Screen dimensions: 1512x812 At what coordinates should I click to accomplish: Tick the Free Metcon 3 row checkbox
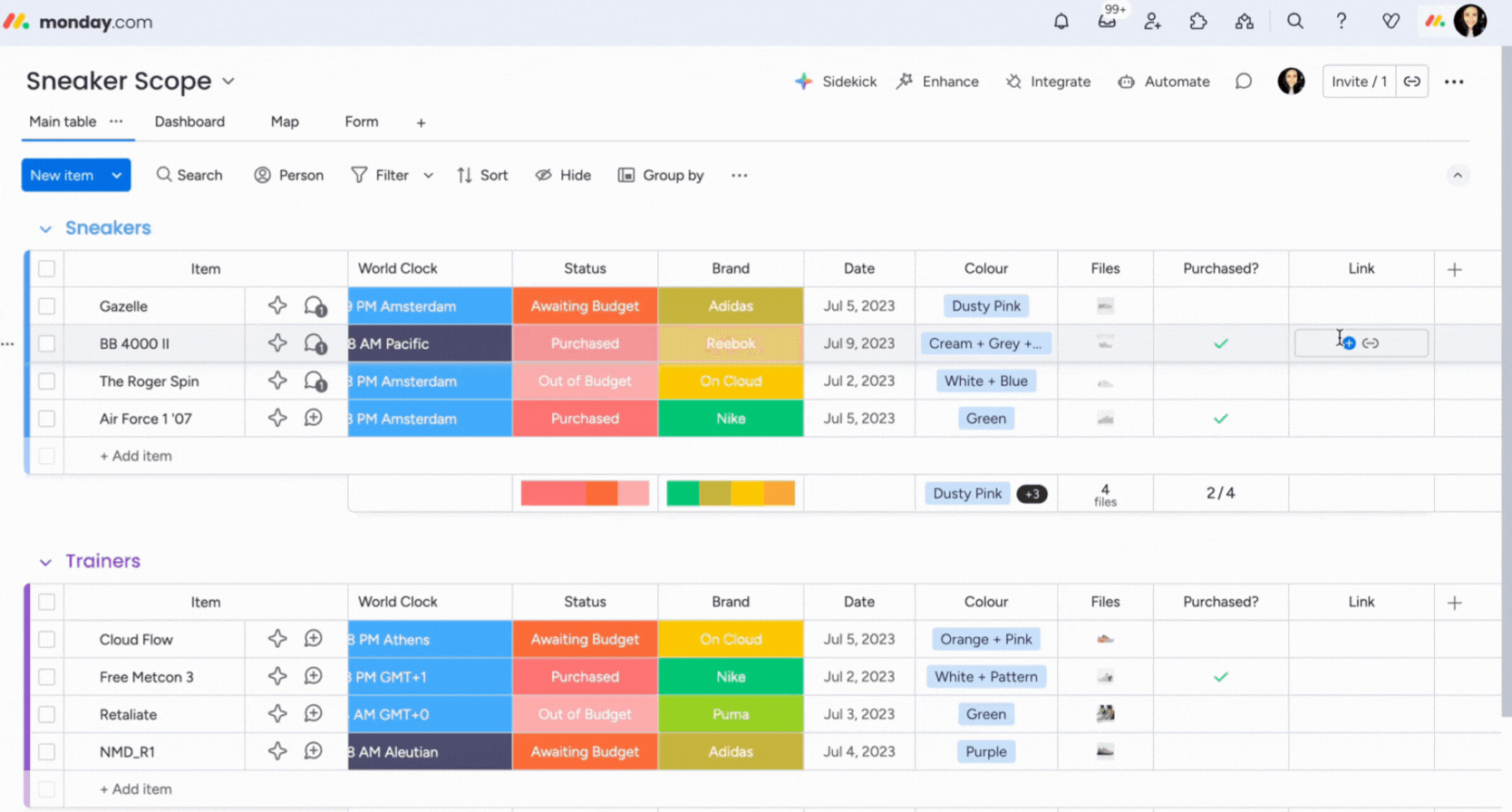click(x=46, y=677)
